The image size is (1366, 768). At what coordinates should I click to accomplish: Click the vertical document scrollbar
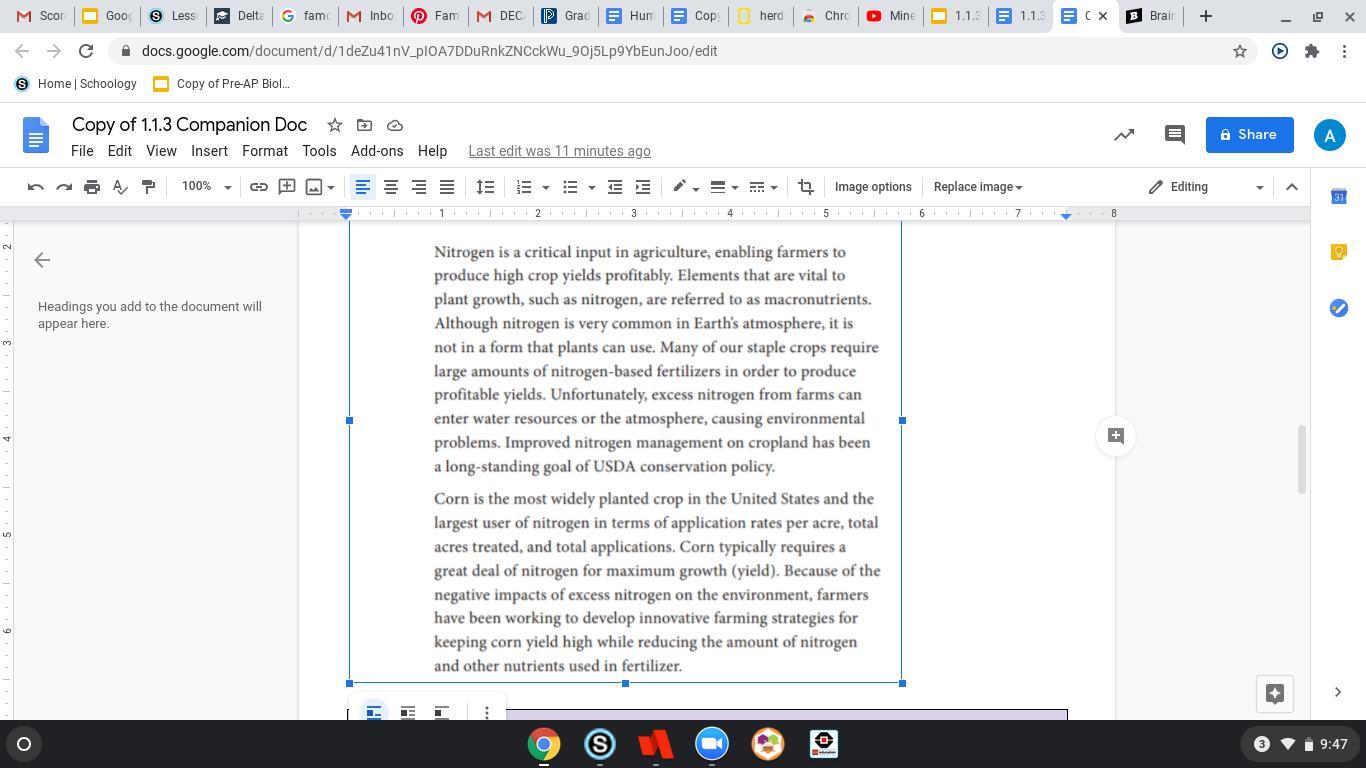[x=1302, y=459]
